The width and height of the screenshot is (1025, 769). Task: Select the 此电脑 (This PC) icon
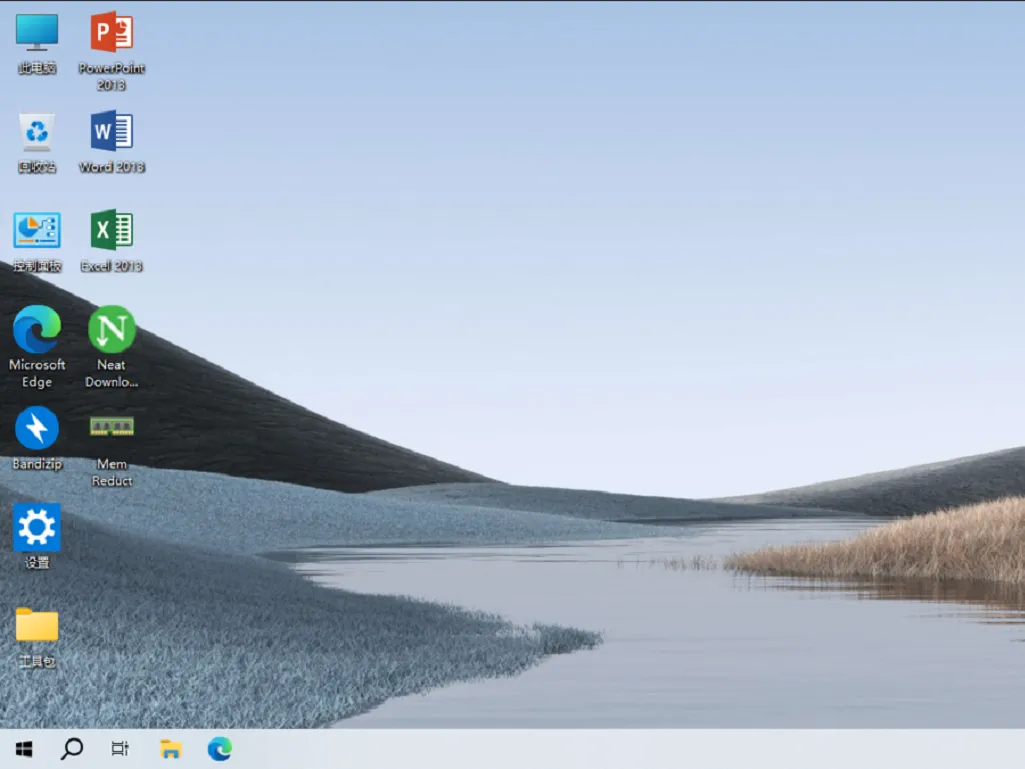(37, 35)
